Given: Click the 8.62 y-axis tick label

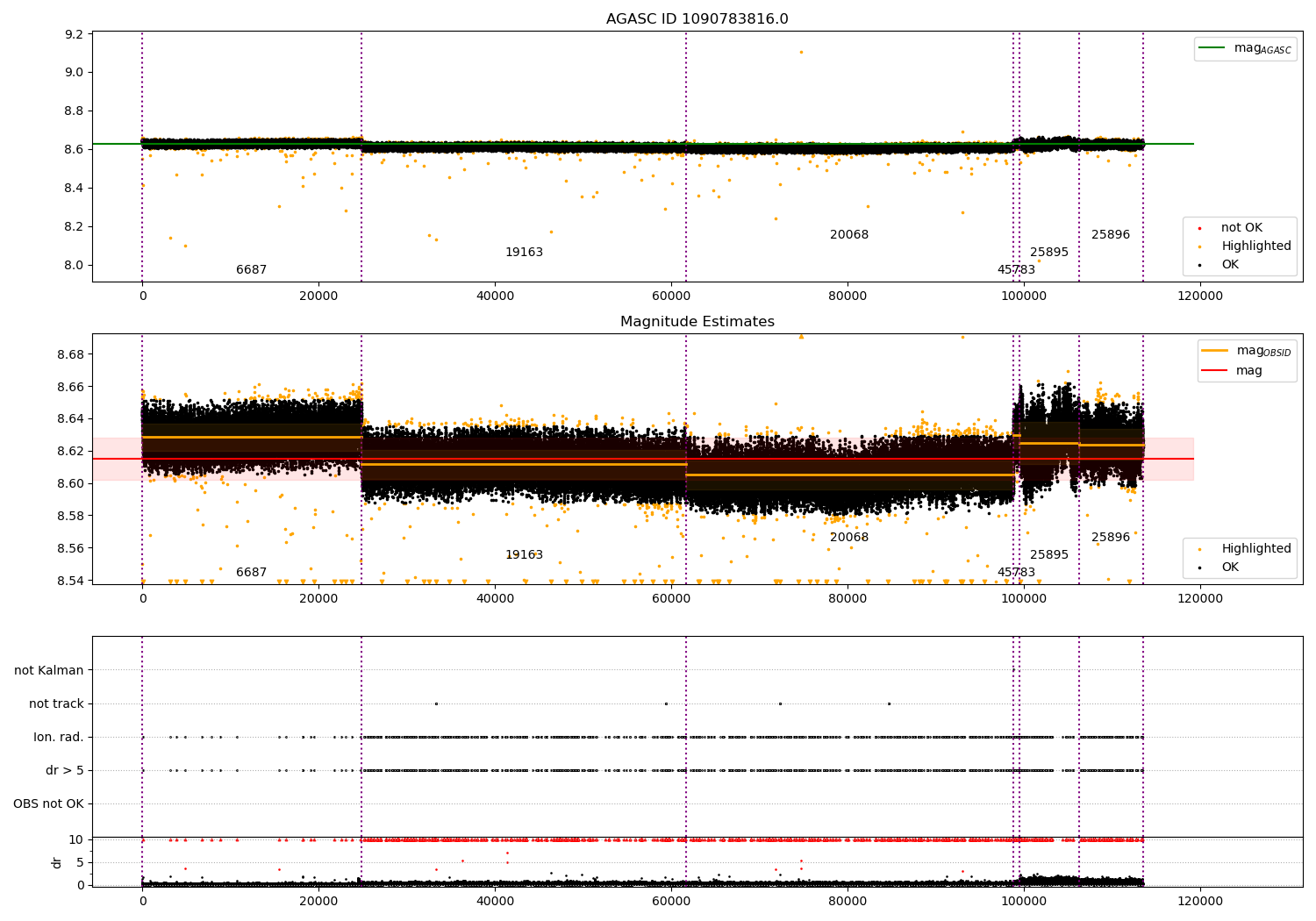Looking at the screenshot, I should click(x=71, y=452).
